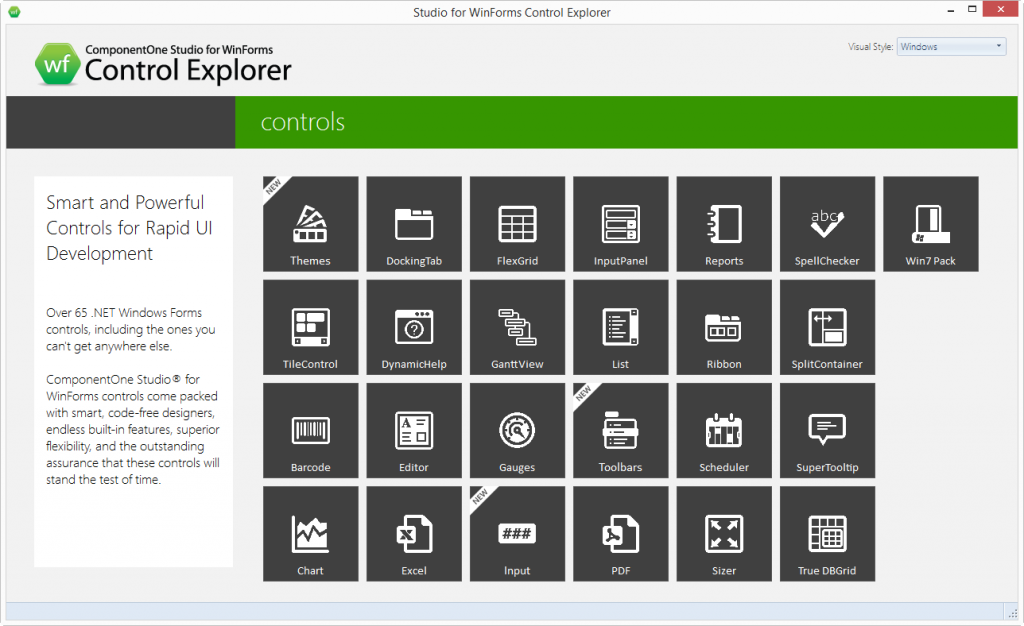
Task: Select the Toolbars tile
Action: (620, 431)
